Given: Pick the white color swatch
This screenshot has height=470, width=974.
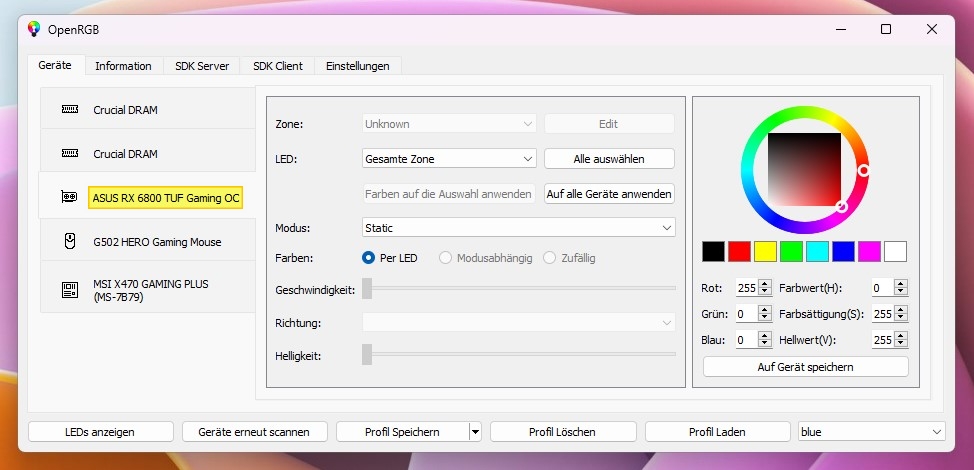Looking at the screenshot, I should 895,251.
